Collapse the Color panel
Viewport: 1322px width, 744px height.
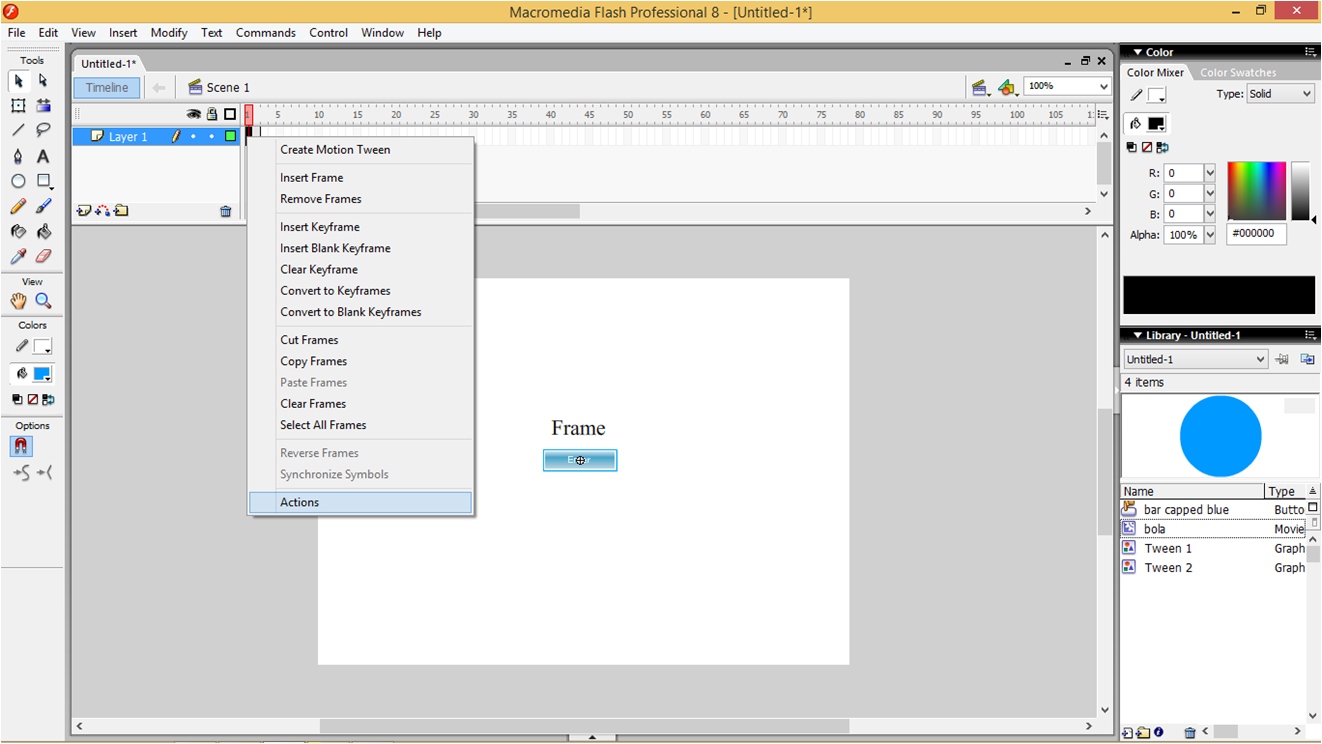[x=1137, y=52]
